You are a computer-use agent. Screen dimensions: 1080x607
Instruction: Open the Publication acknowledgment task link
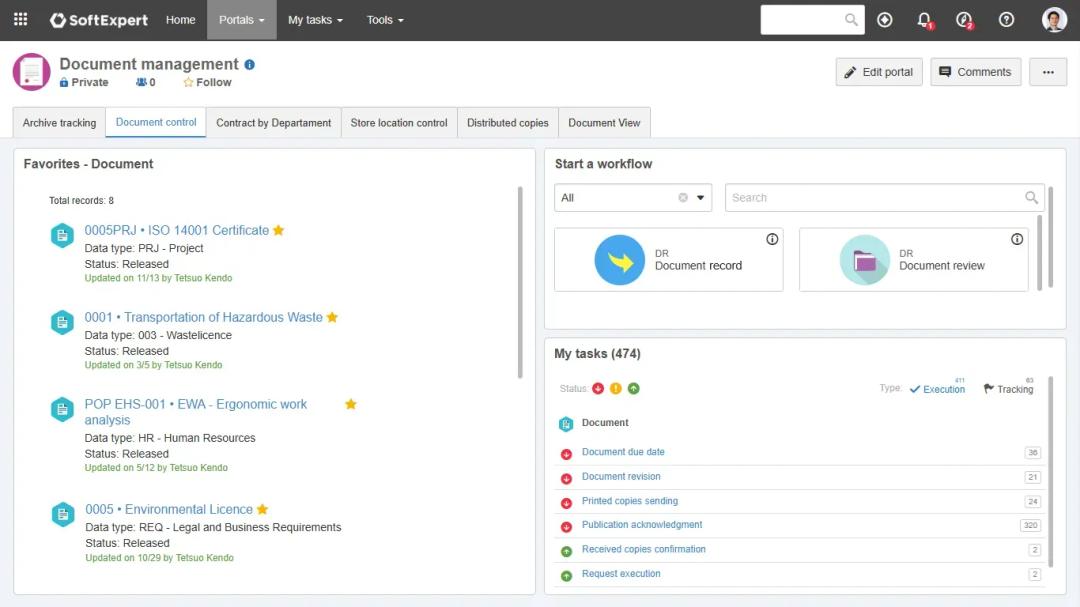click(x=642, y=525)
